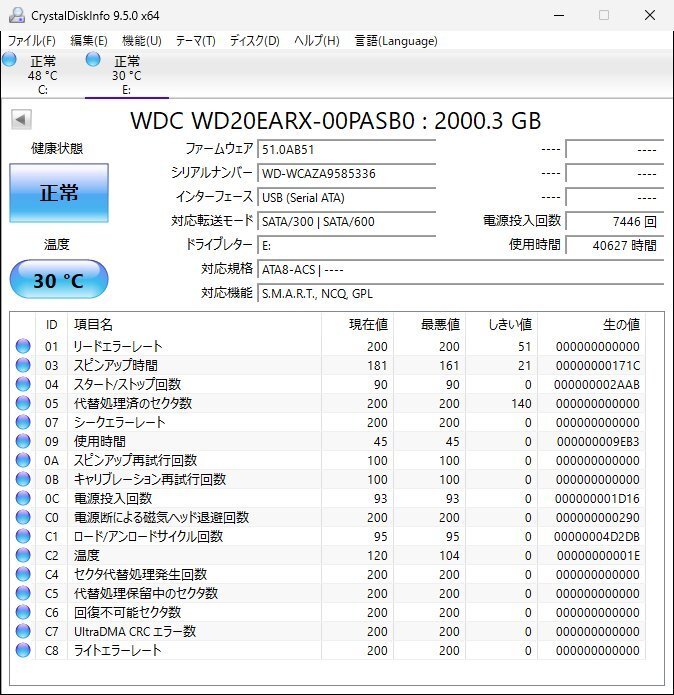
Task: Click the status icon for ID C0 row
Action: (x=23, y=517)
